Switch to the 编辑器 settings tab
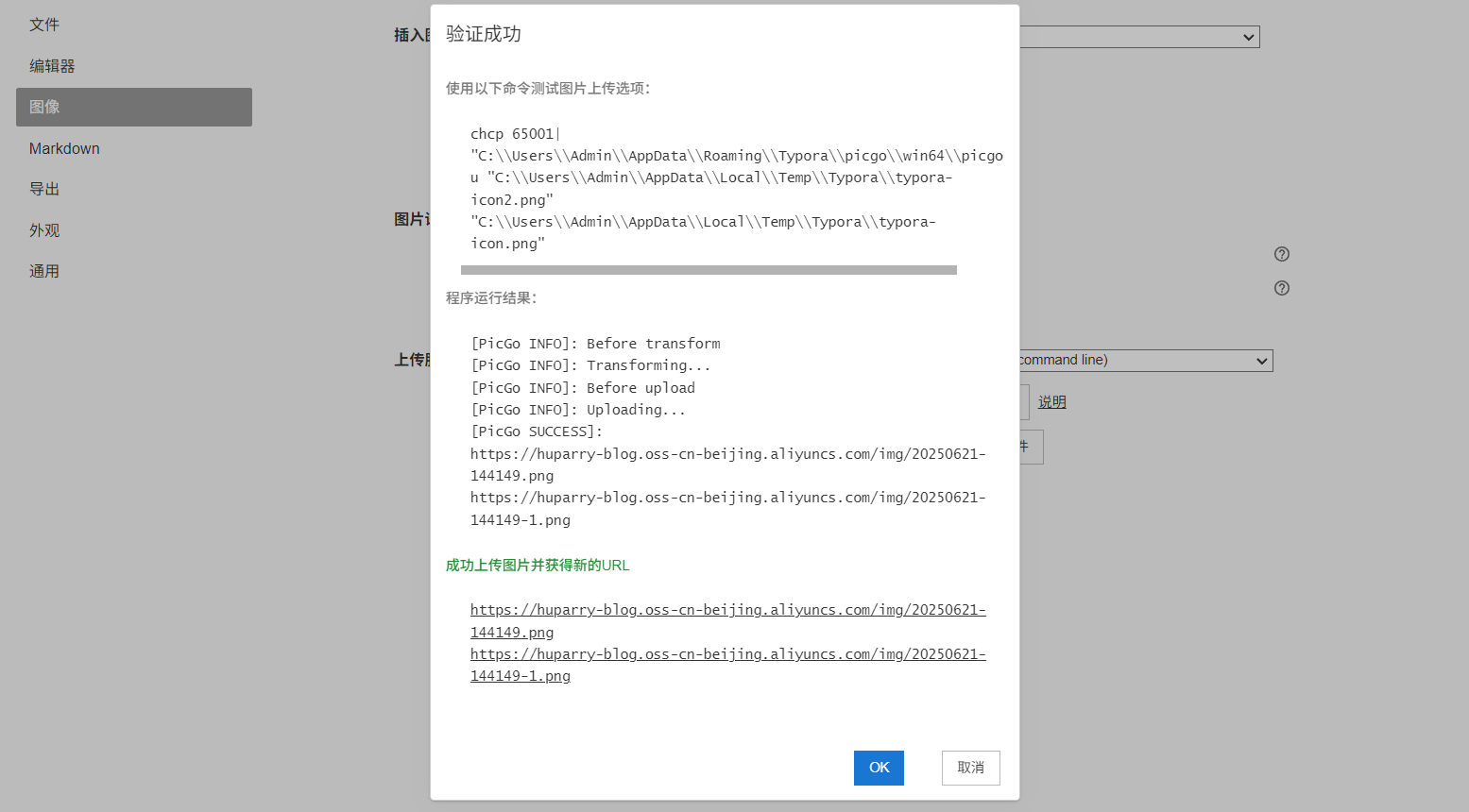Image resolution: width=1469 pixels, height=812 pixels. (52, 66)
